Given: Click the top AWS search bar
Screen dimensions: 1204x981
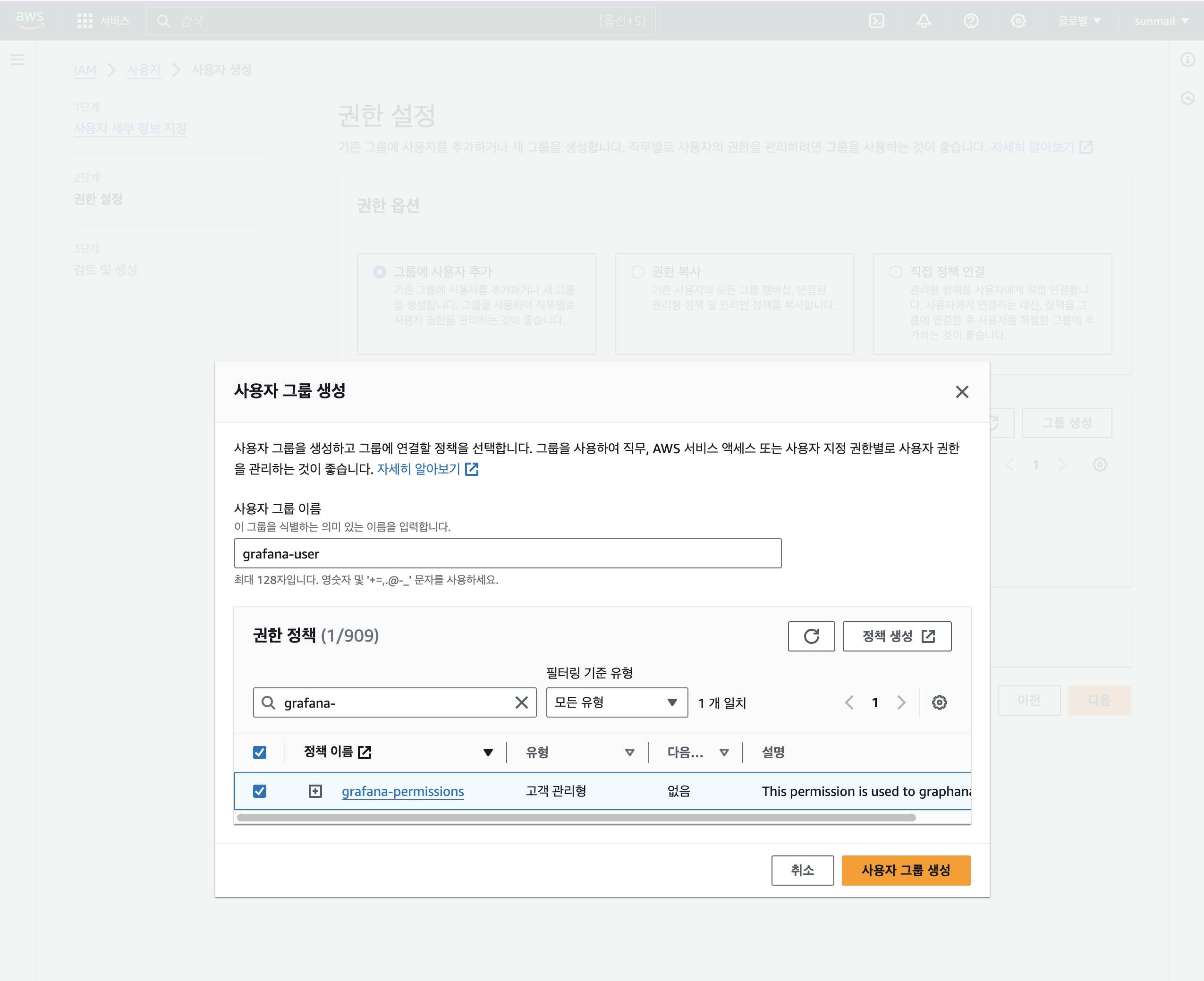Looking at the screenshot, I should [401, 21].
